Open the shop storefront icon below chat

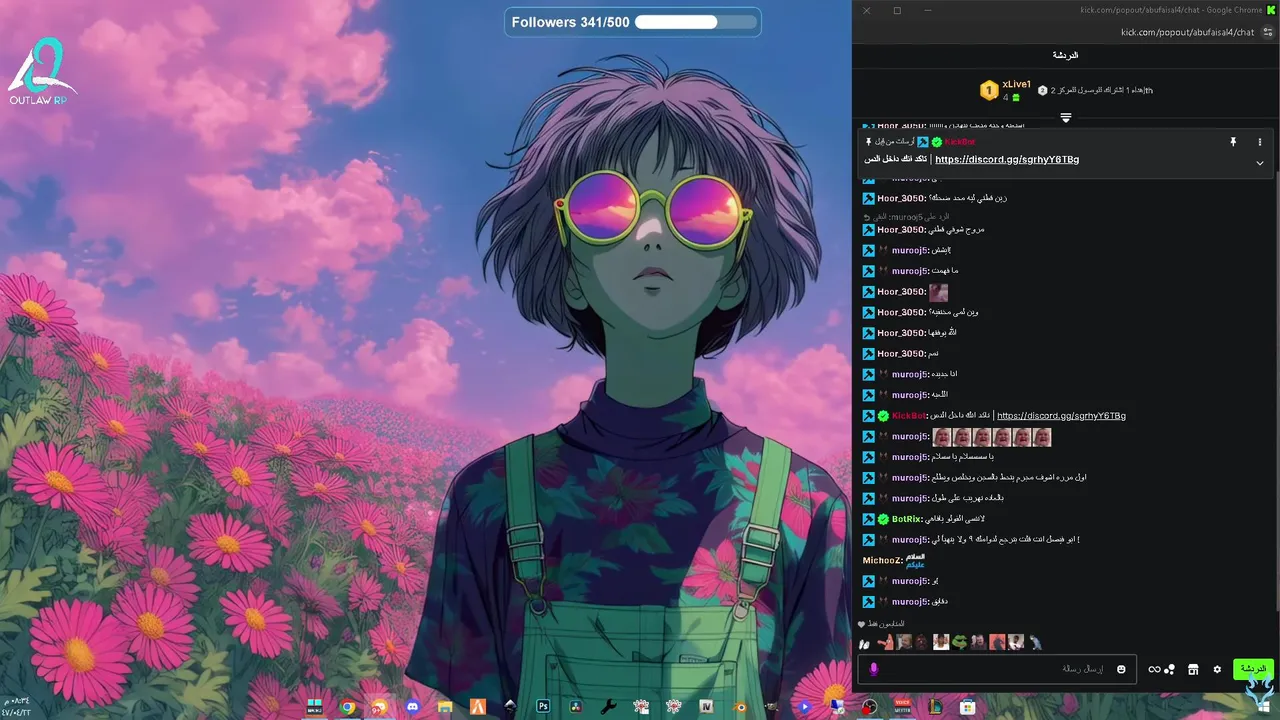pyautogui.click(x=1193, y=669)
